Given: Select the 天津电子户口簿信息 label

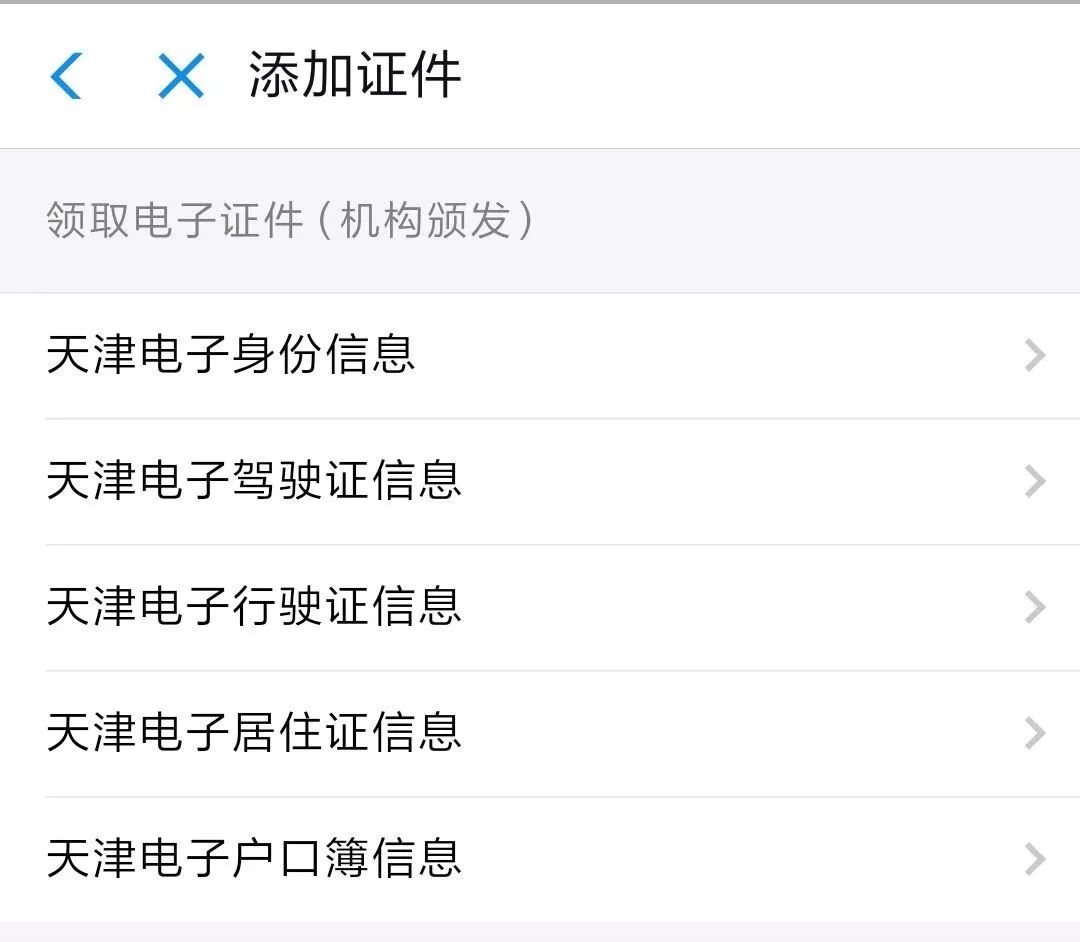Looking at the screenshot, I should click(x=254, y=860).
